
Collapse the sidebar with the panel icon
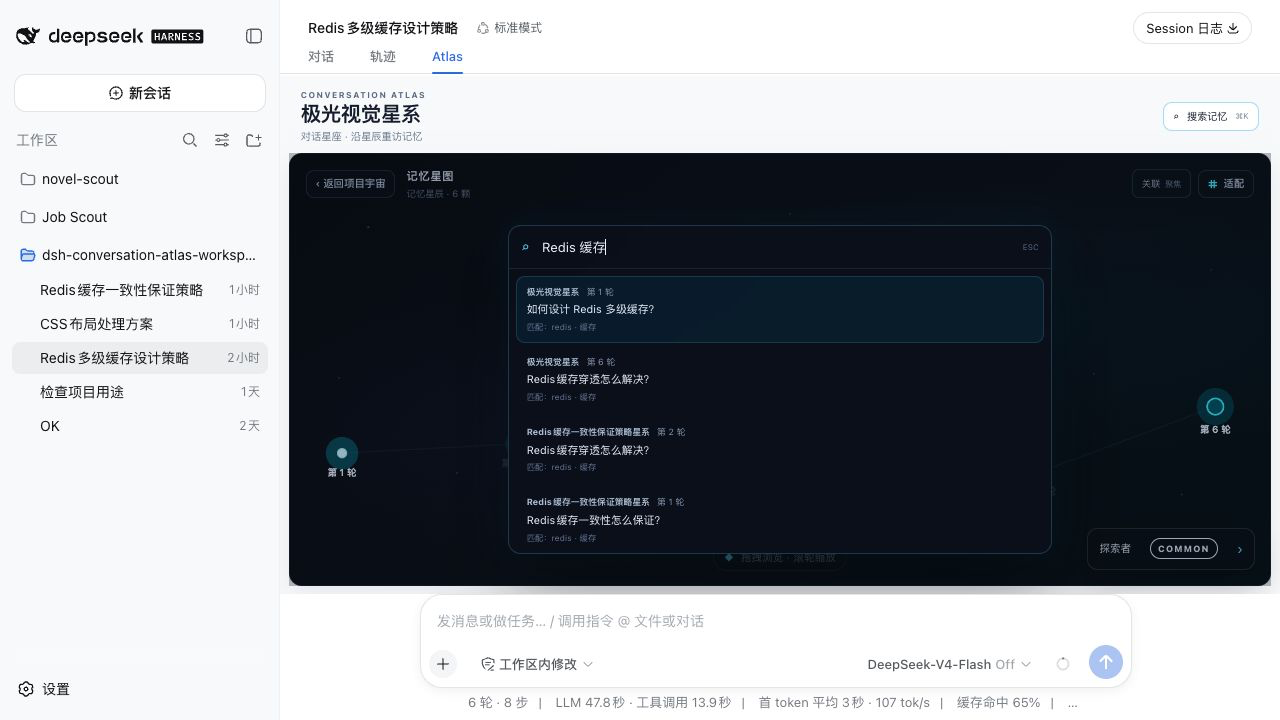pyautogui.click(x=254, y=36)
